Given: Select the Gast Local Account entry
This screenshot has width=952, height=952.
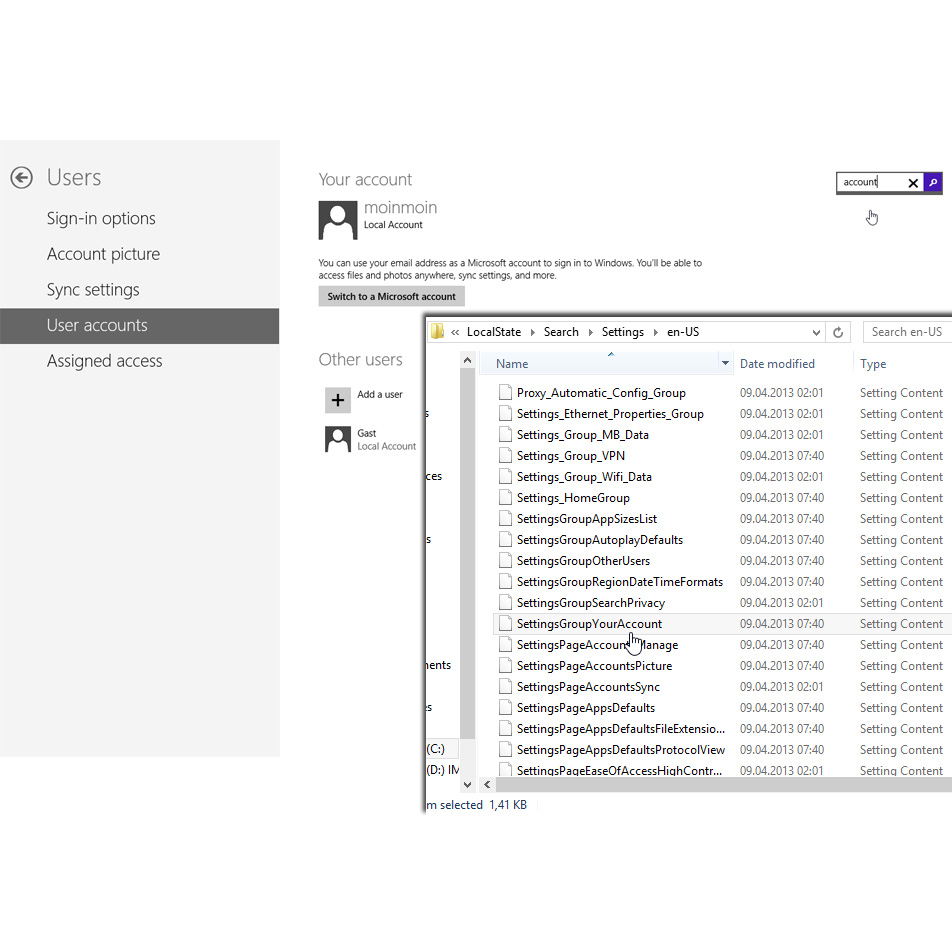Looking at the screenshot, I should click(370, 439).
